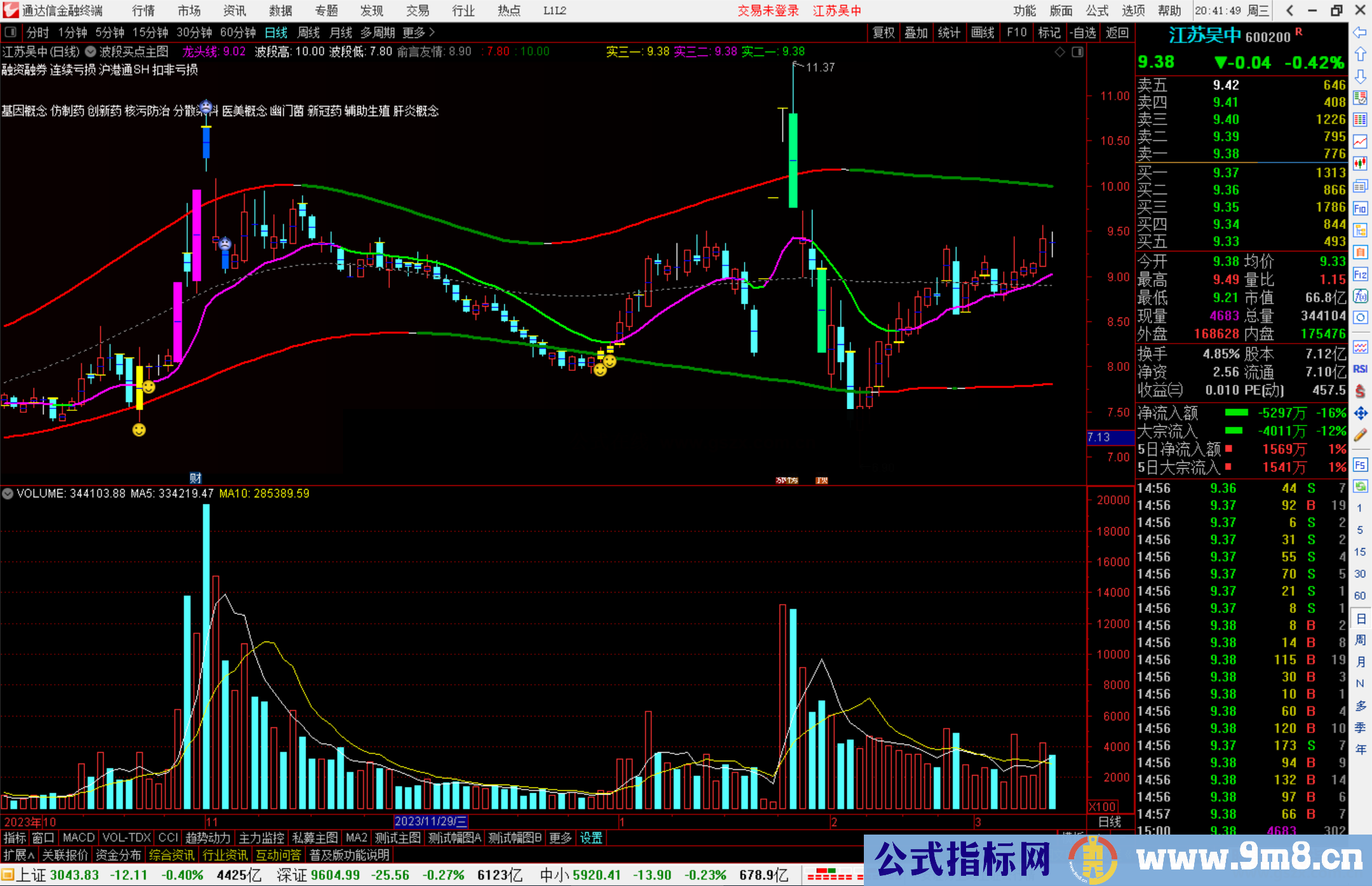Viewport: 1372px width, 886px height.
Task: Open the 更多 indicators option at bottom
Action: point(560,838)
